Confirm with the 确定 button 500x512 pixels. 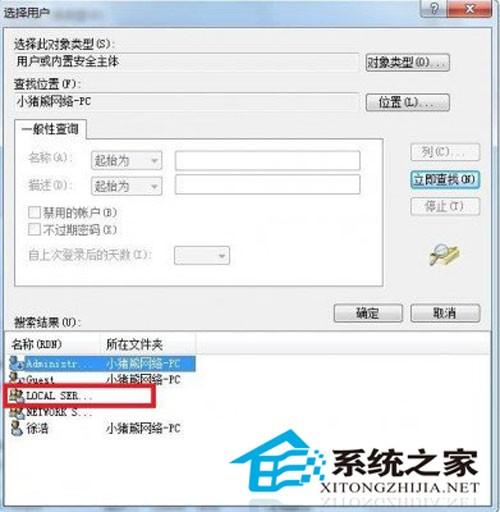[368, 313]
